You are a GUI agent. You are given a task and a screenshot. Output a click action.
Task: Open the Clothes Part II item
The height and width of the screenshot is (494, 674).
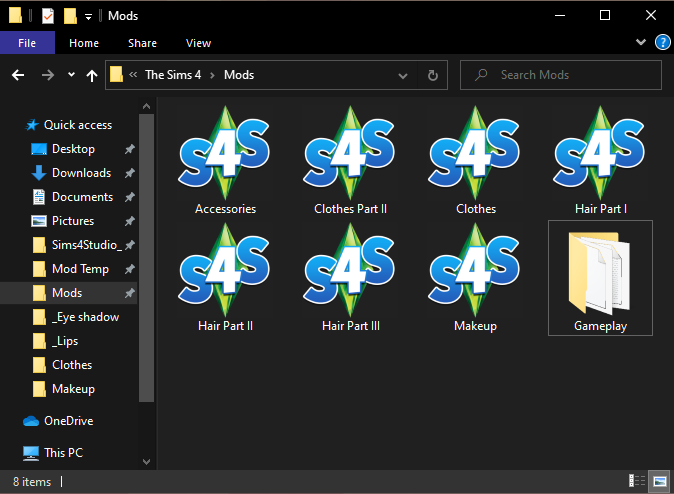[350, 161]
